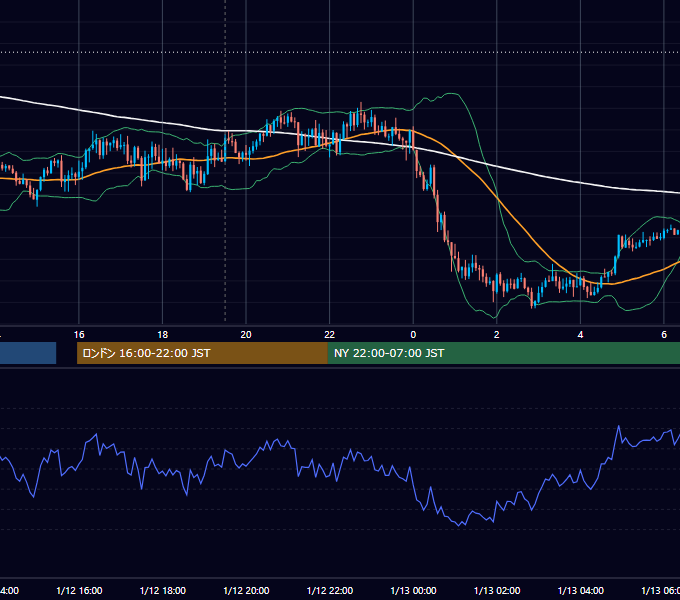Image resolution: width=680 pixels, height=600 pixels.
Task: Click the blue session bar left of ロンドン
Action: pyautogui.click(x=28, y=353)
